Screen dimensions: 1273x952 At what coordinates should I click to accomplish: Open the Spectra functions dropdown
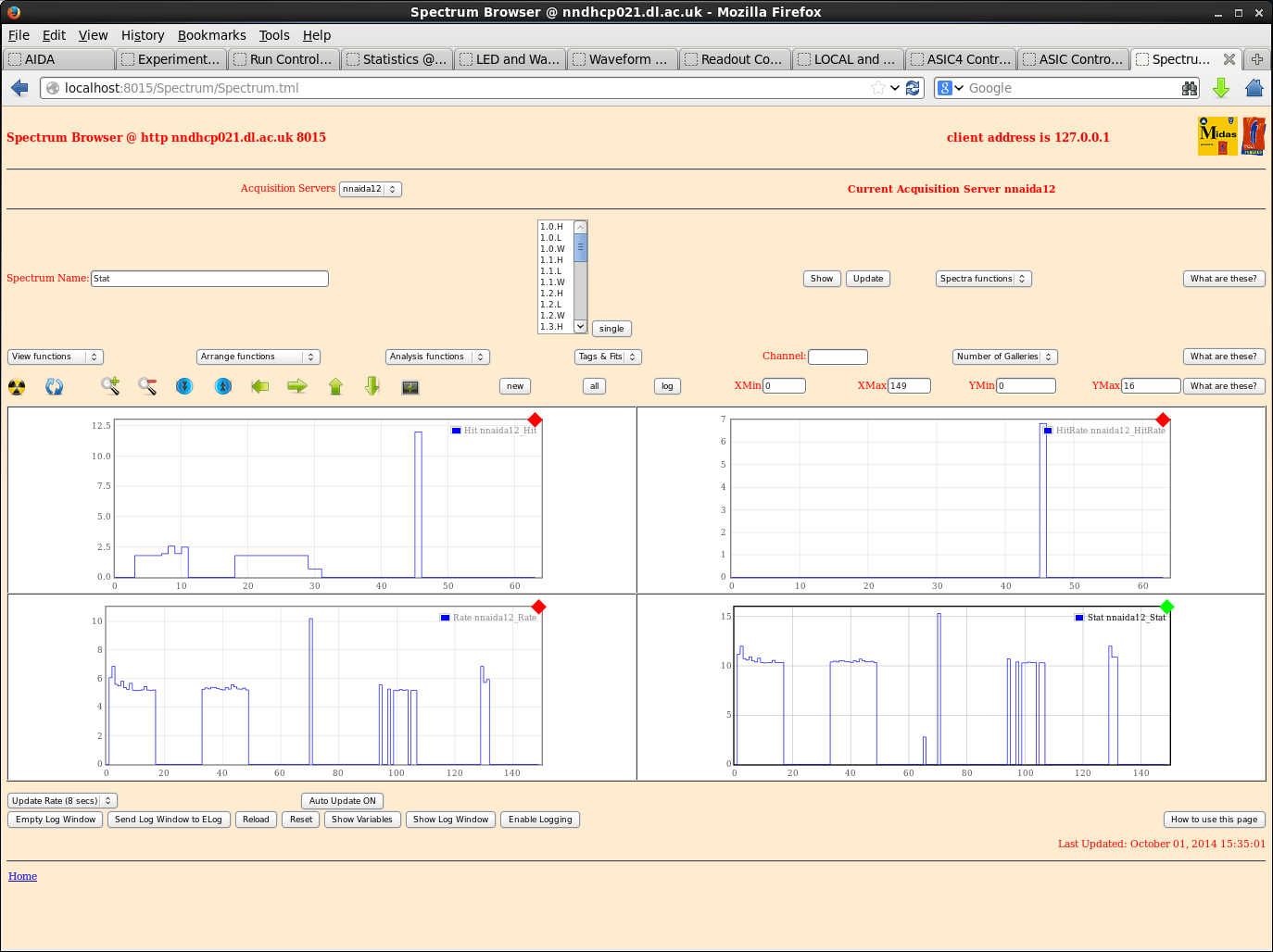click(x=984, y=279)
